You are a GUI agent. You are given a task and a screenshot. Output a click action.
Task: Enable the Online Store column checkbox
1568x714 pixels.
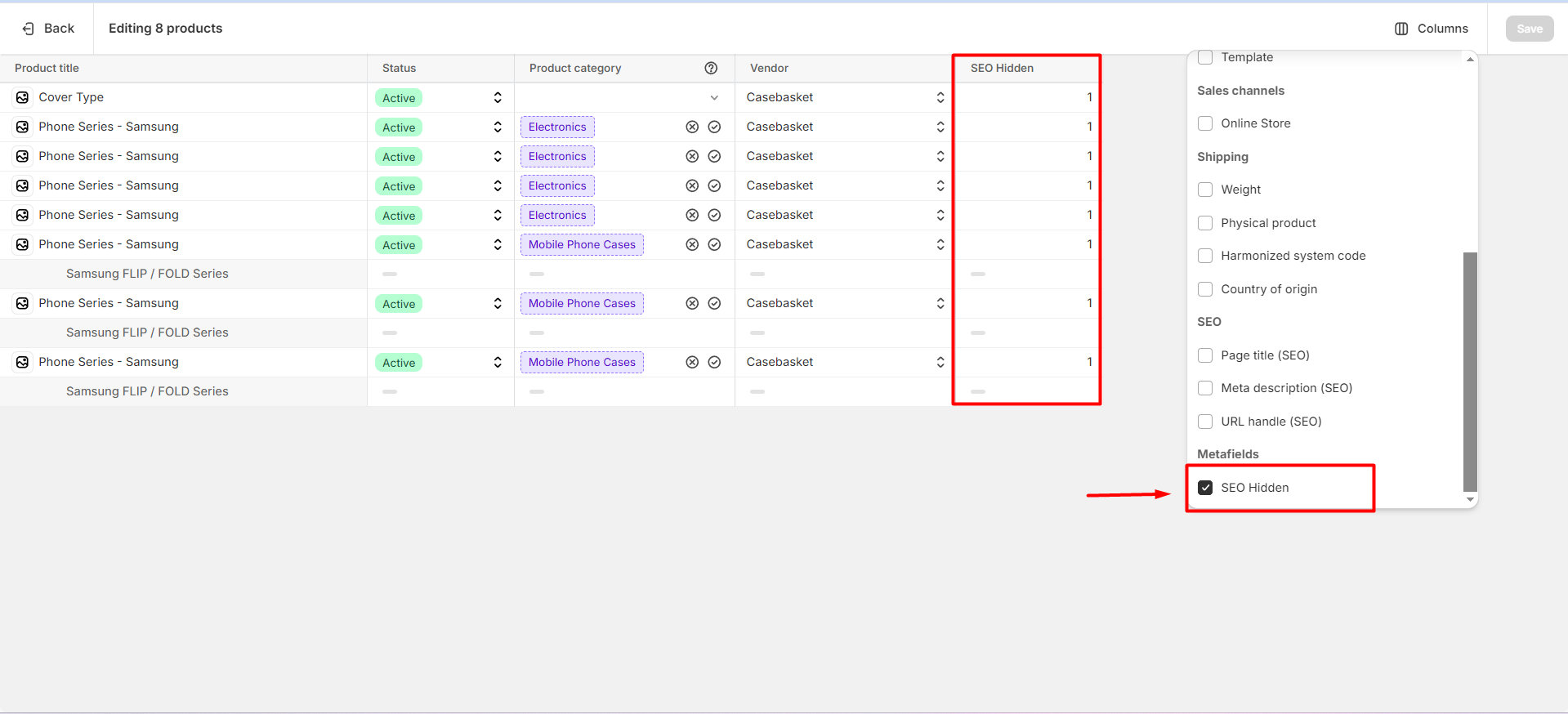pos(1205,123)
